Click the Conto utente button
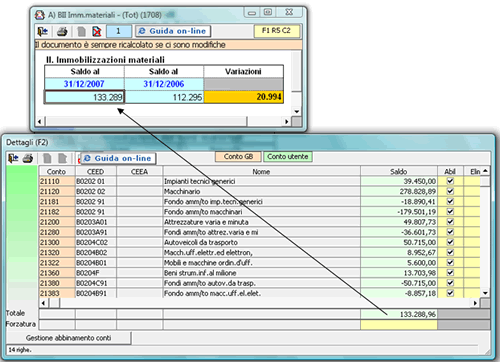Screen dimensions: 500x362 [288, 157]
